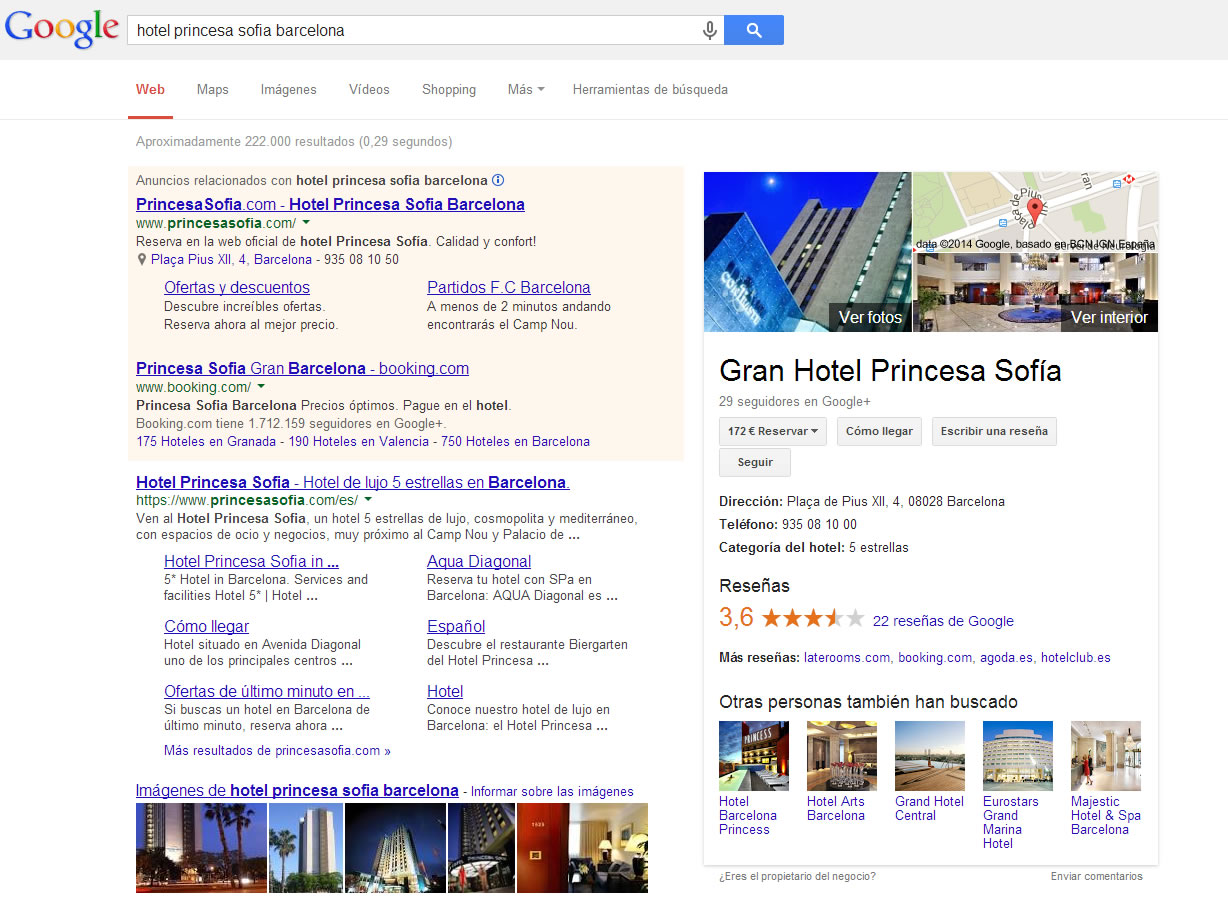This screenshot has height=920, width=1228.
Task: Open hotelclub.es reviews link
Action: pos(1076,658)
